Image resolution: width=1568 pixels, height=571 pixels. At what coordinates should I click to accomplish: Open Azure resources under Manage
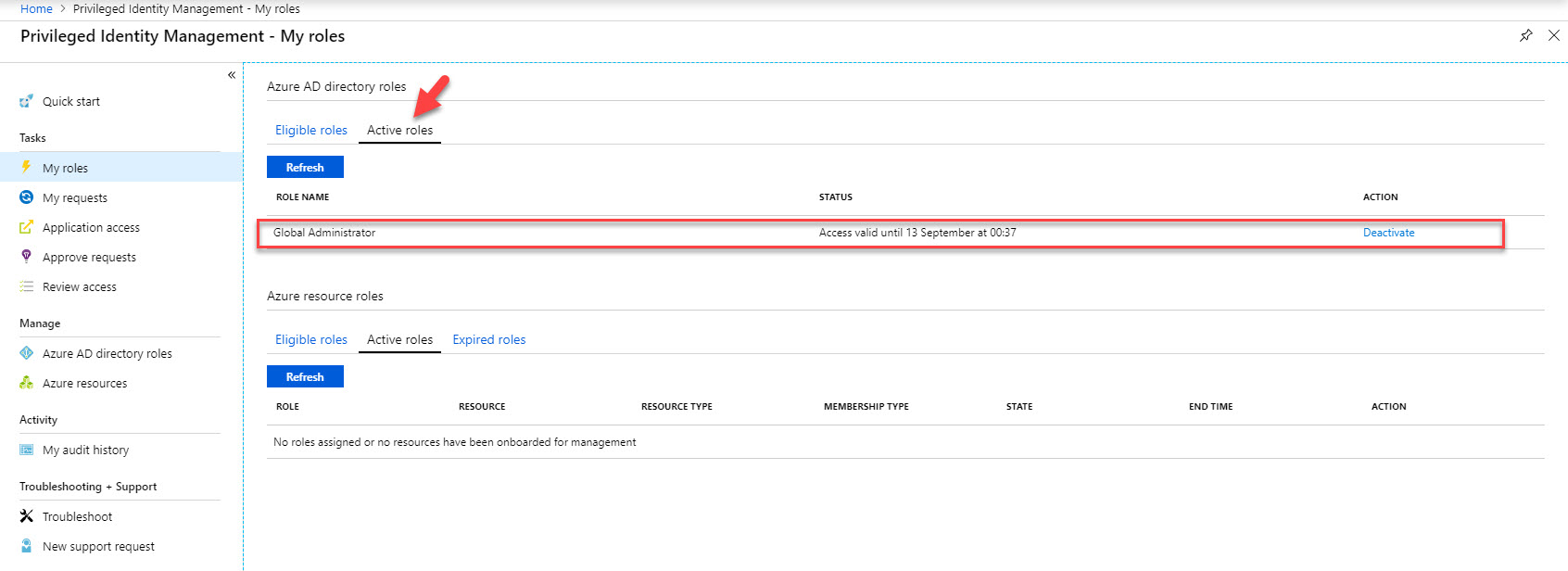[x=85, y=383]
